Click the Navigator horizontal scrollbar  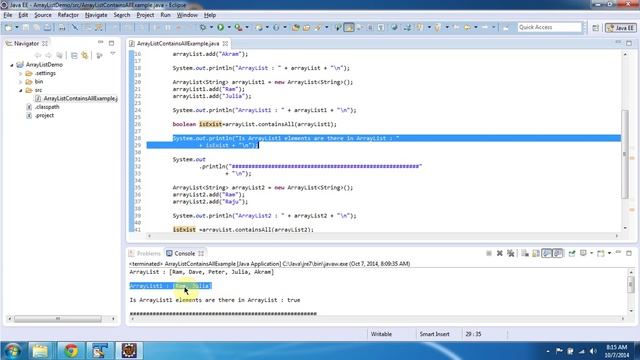58,319
